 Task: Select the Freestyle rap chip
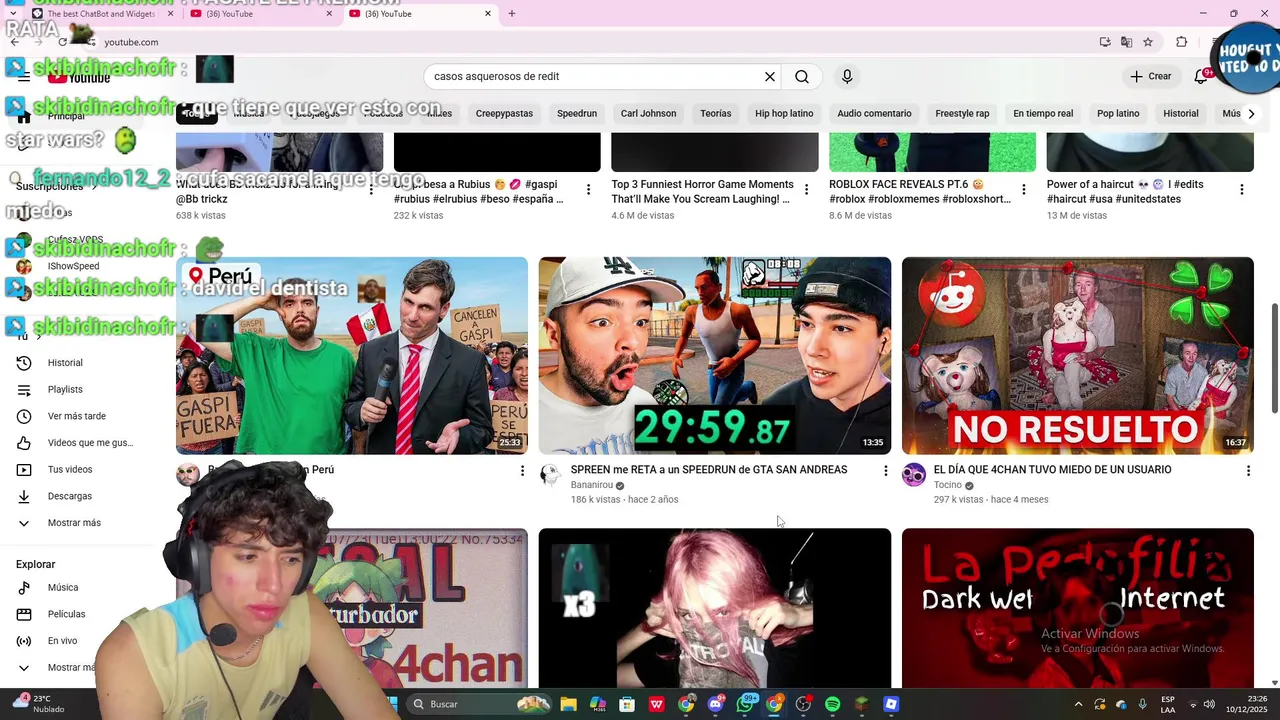click(962, 114)
